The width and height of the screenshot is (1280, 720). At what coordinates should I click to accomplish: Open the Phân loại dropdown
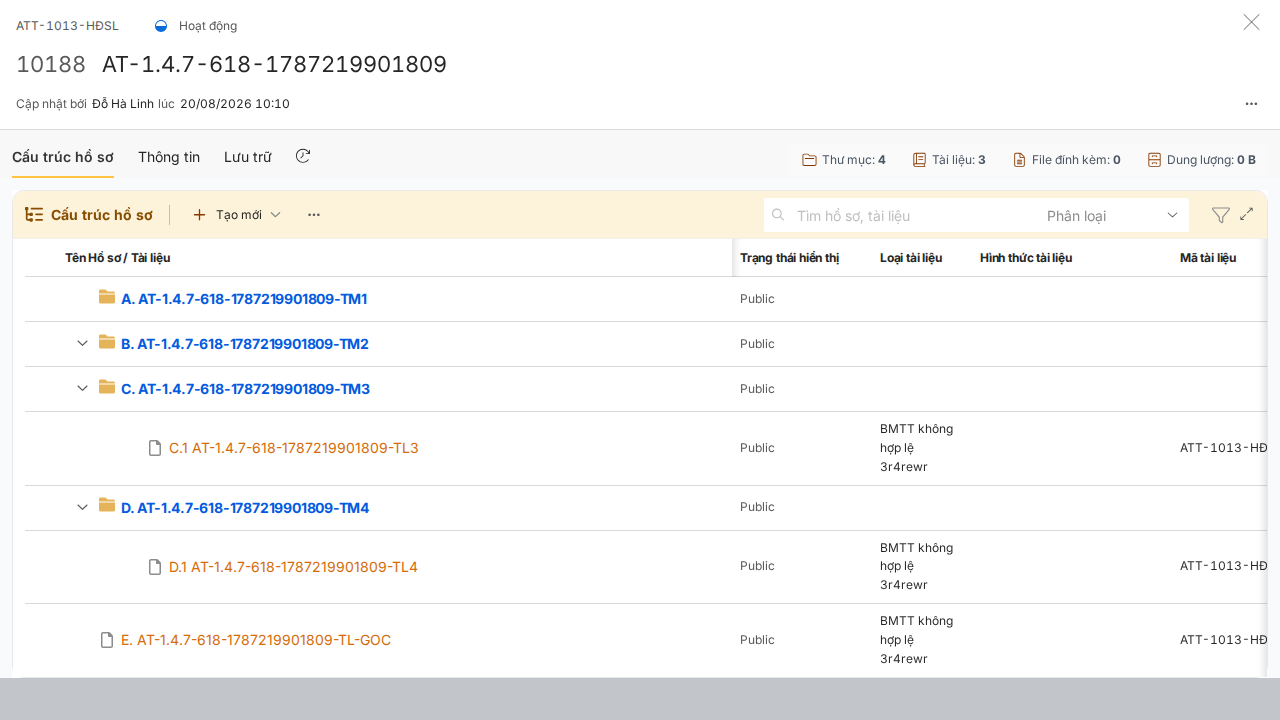[x=1111, y=215]
